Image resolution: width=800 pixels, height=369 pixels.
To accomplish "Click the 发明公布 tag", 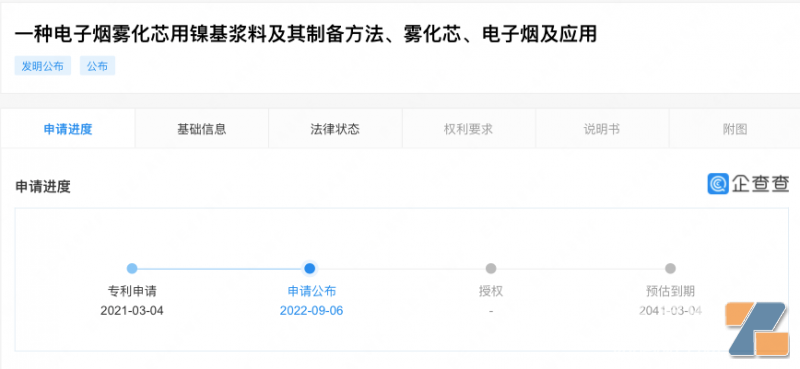I will [x=42, y=66].
